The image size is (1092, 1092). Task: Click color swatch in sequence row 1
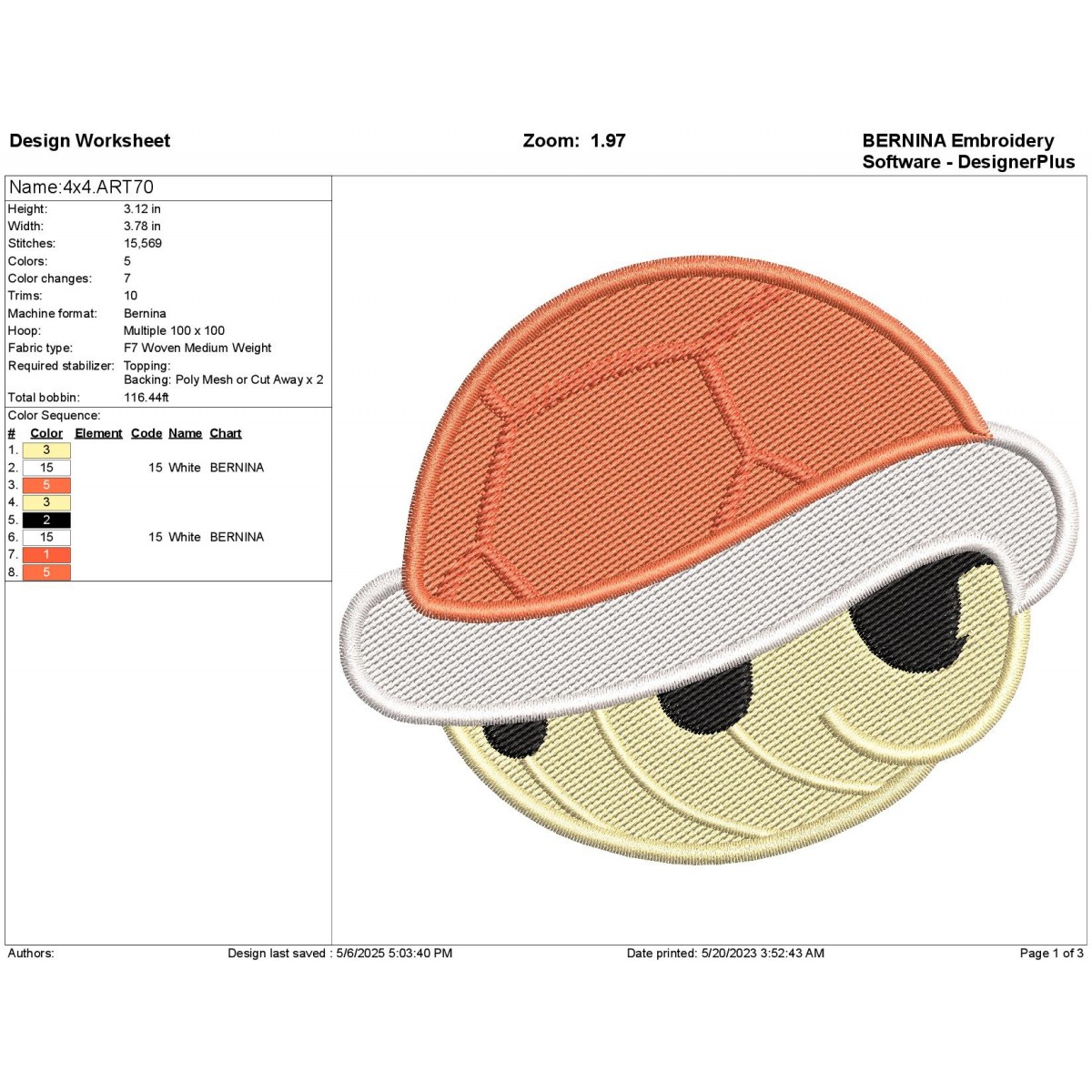[x=46, y=450]
